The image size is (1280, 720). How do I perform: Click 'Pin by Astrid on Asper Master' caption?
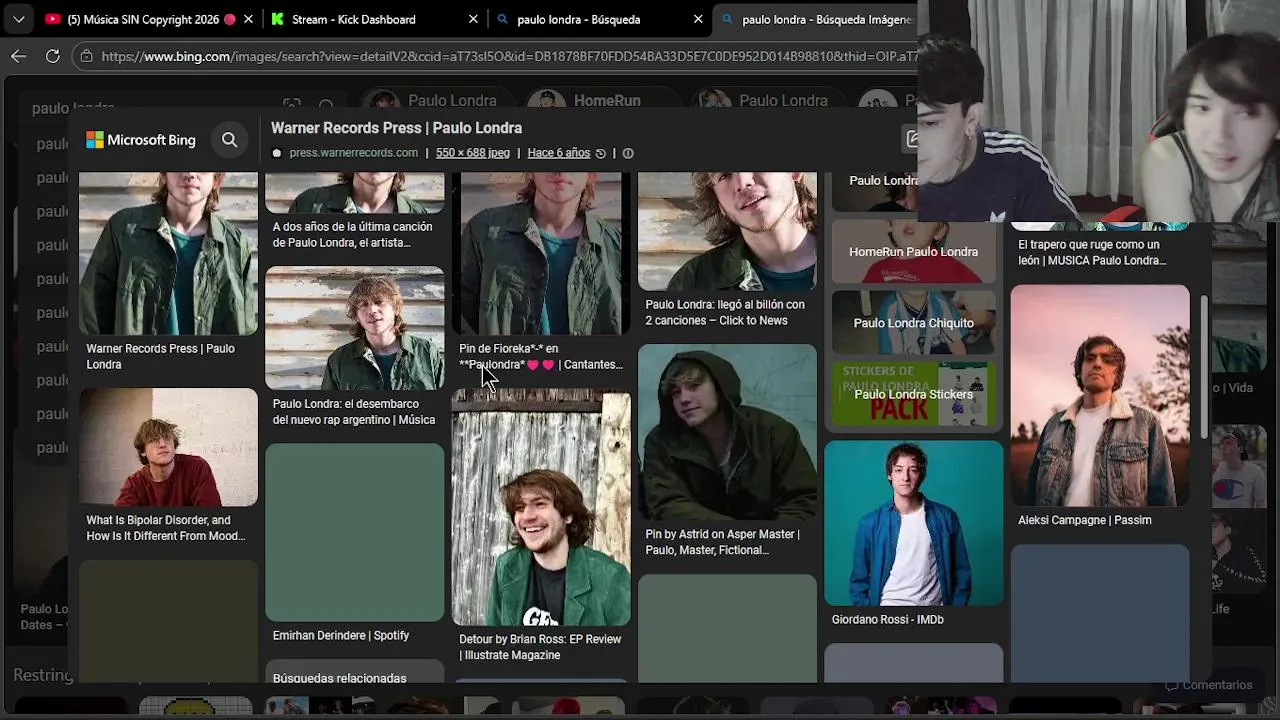tap(722, 542)
